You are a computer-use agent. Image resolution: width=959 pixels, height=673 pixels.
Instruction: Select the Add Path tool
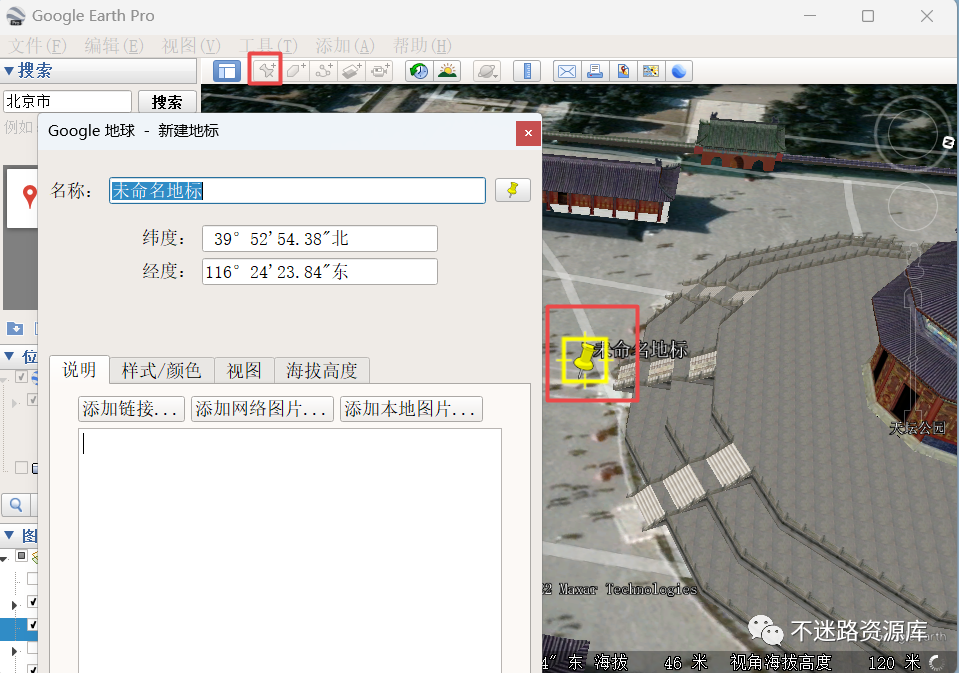click(x=324, y=71)
